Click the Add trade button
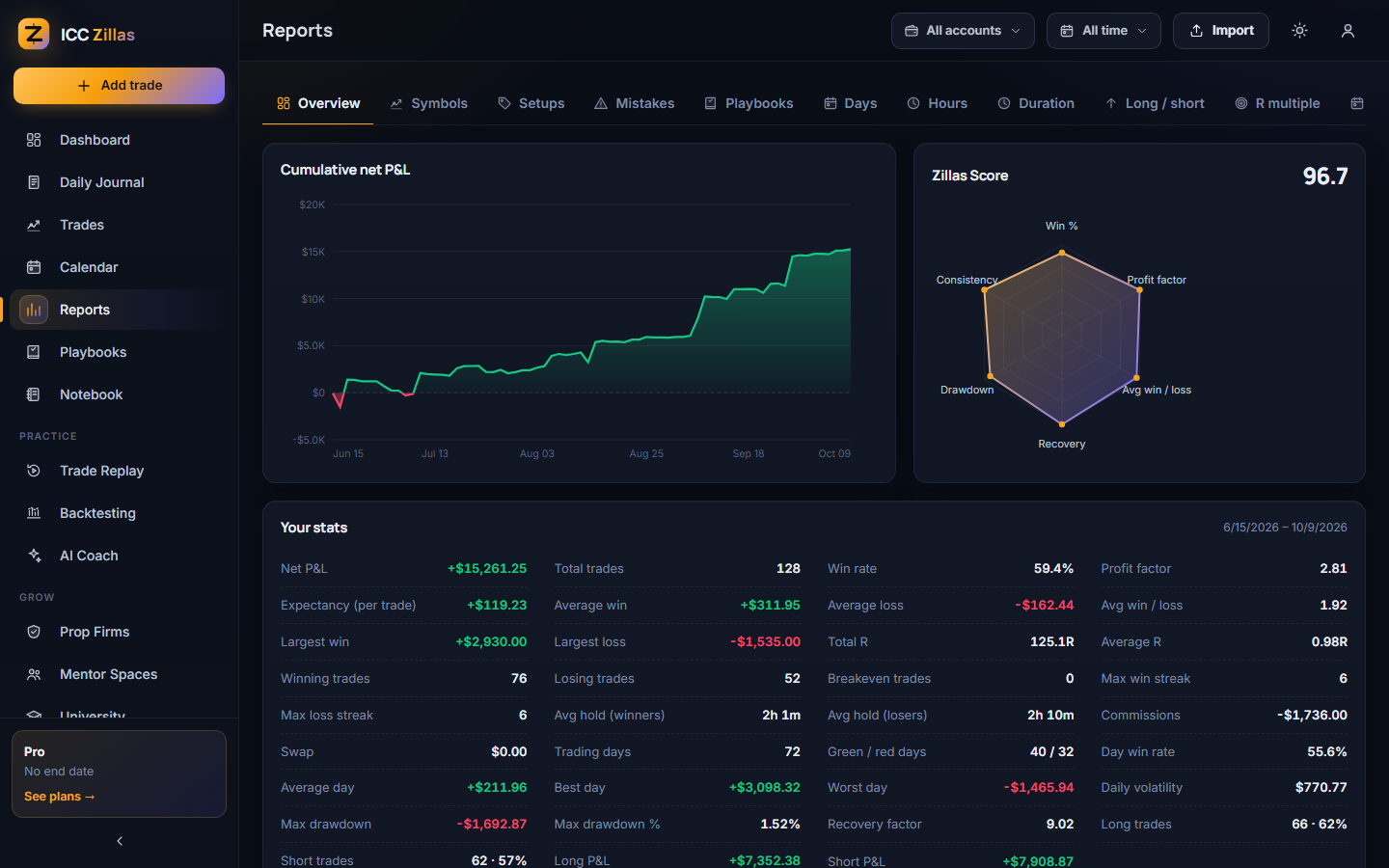This screenshot has height=868, width=1389. point(119,85)
